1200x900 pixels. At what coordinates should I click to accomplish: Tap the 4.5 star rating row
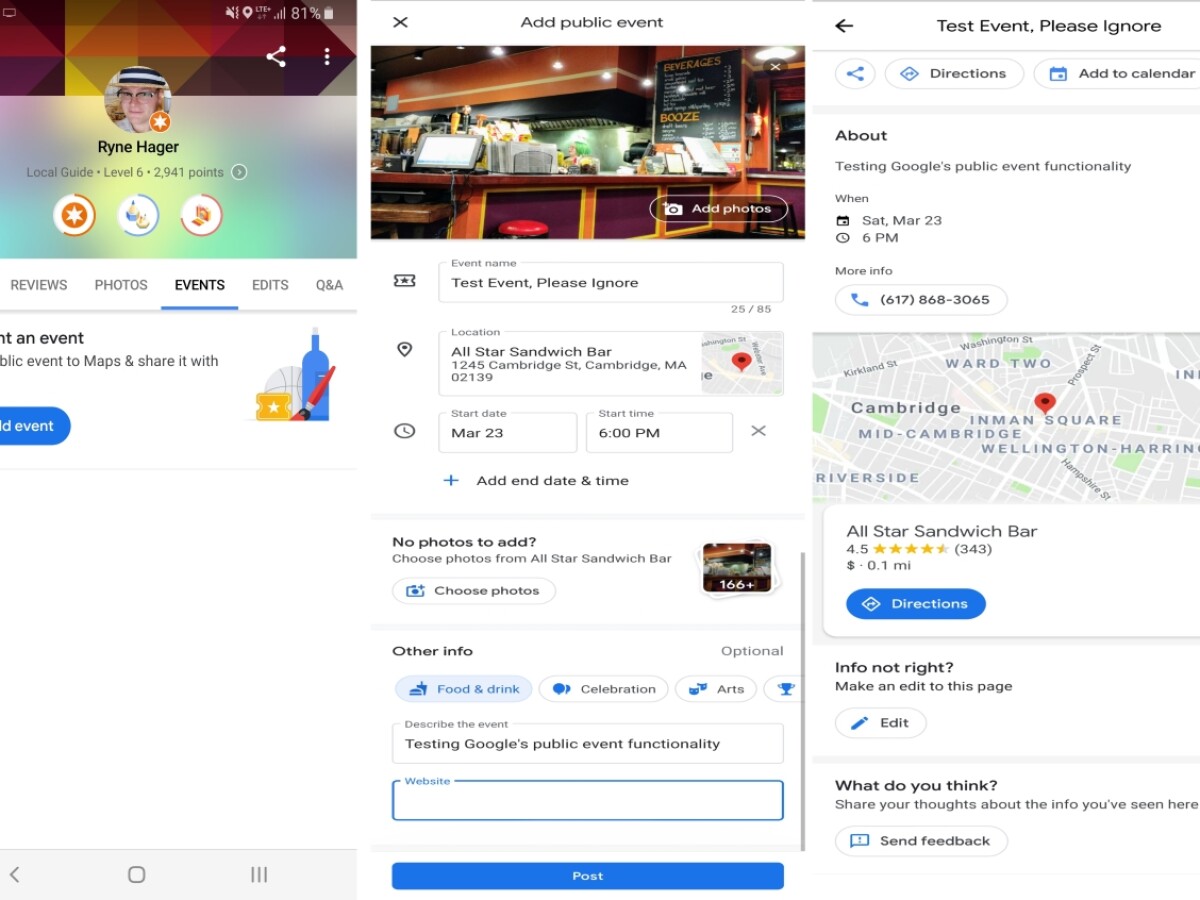[919, 549]
